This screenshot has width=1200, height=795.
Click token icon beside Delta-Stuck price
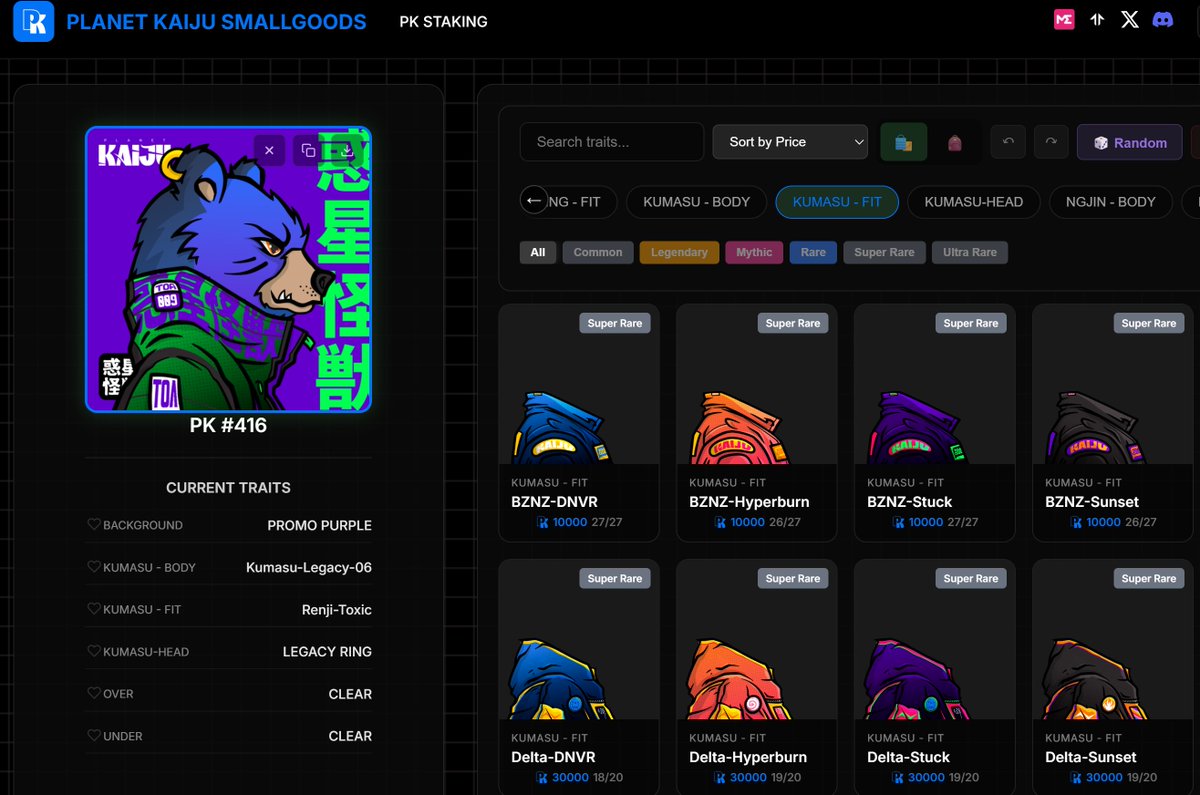pos(899,777)
